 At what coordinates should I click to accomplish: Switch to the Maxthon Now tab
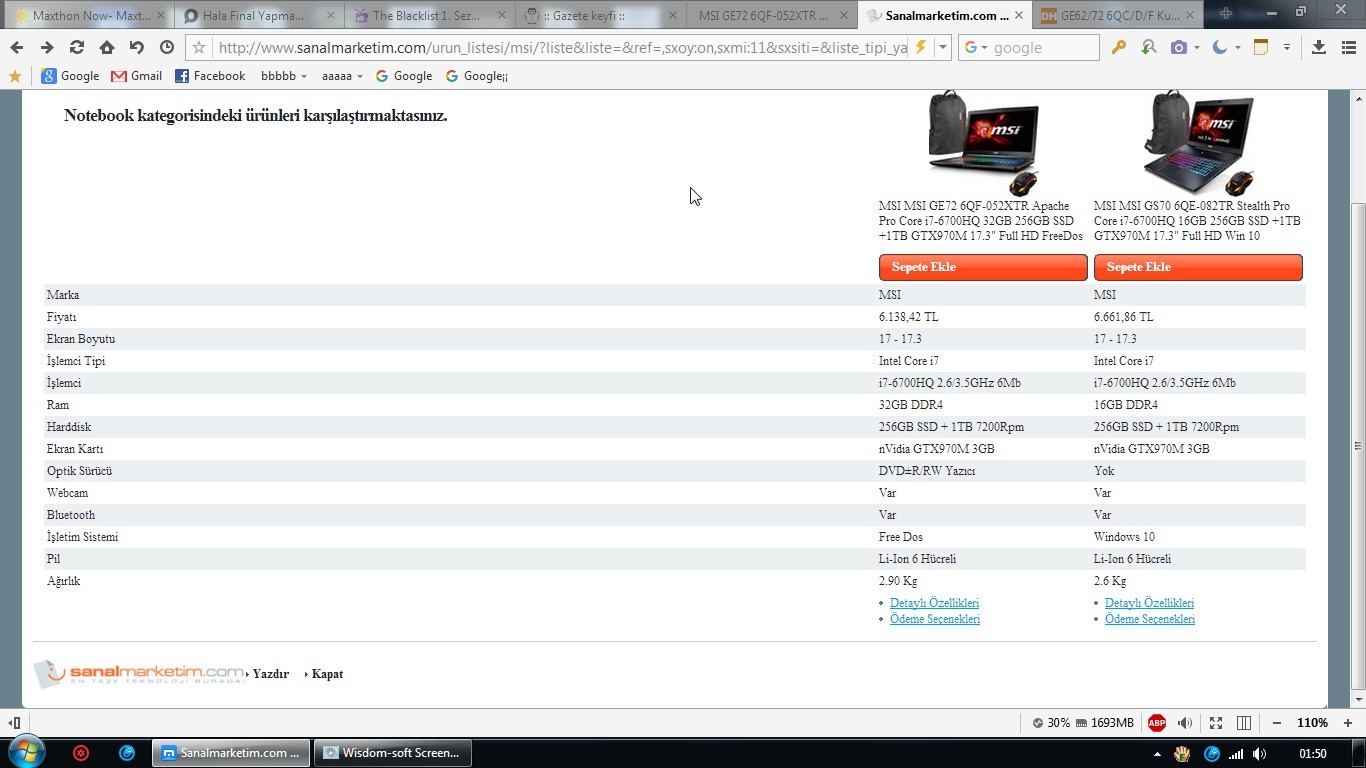pos(88,15)
